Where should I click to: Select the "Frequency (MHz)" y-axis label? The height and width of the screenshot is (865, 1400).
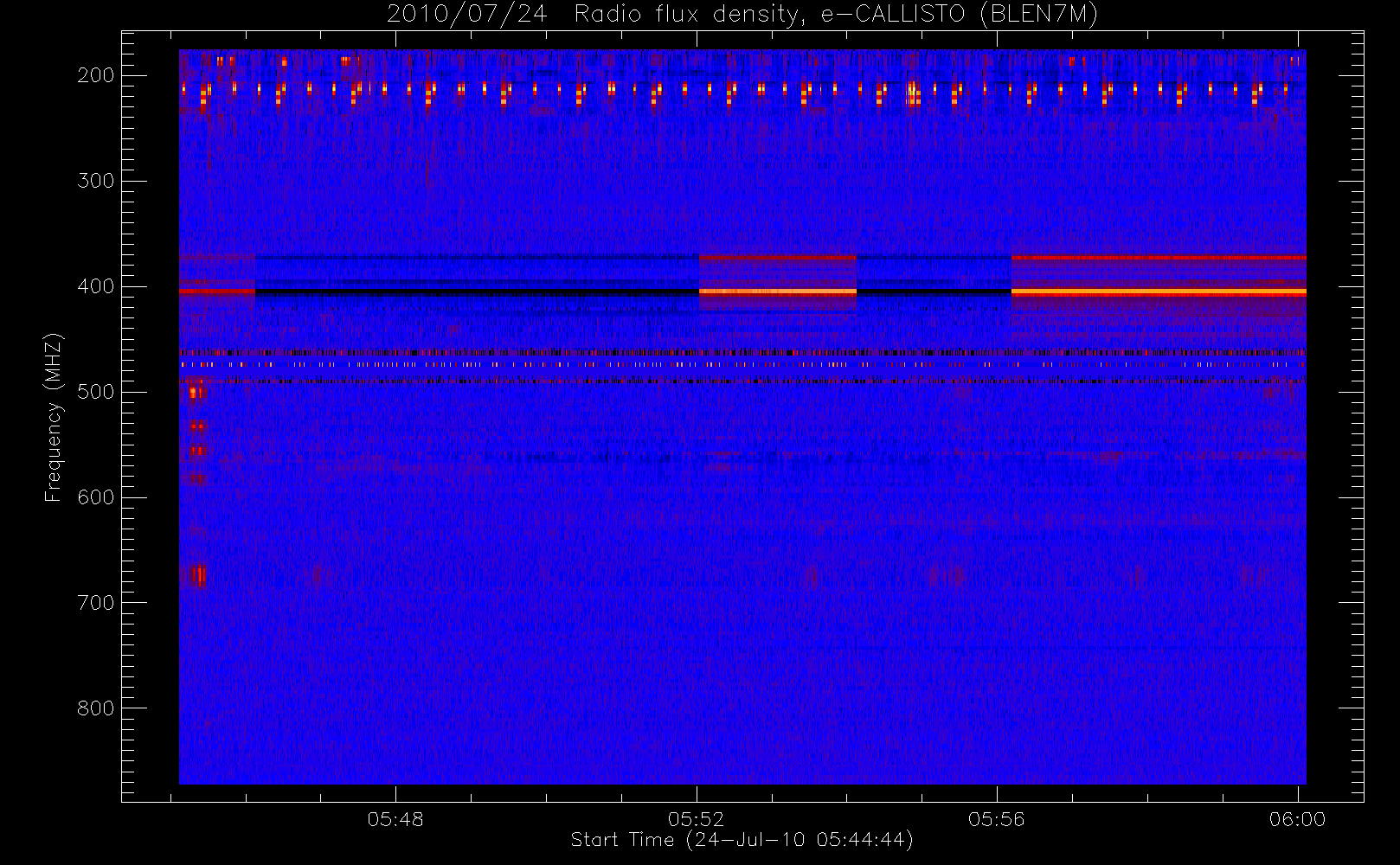point(54,417)
